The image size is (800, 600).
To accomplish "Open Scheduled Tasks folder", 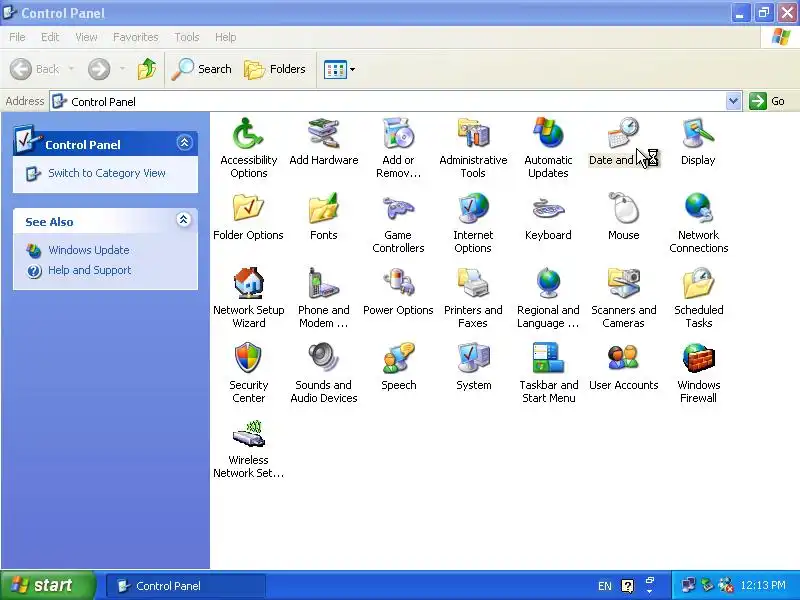I will click(698, 297).
